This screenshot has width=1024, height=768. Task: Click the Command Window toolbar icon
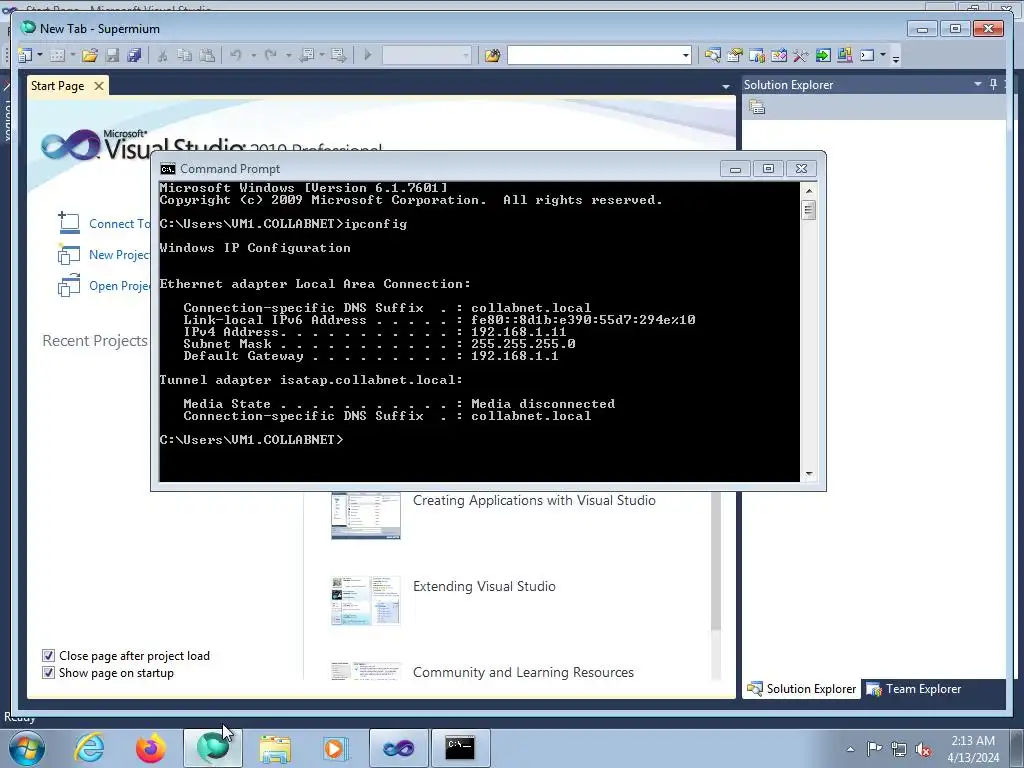[x=867, y=56]
